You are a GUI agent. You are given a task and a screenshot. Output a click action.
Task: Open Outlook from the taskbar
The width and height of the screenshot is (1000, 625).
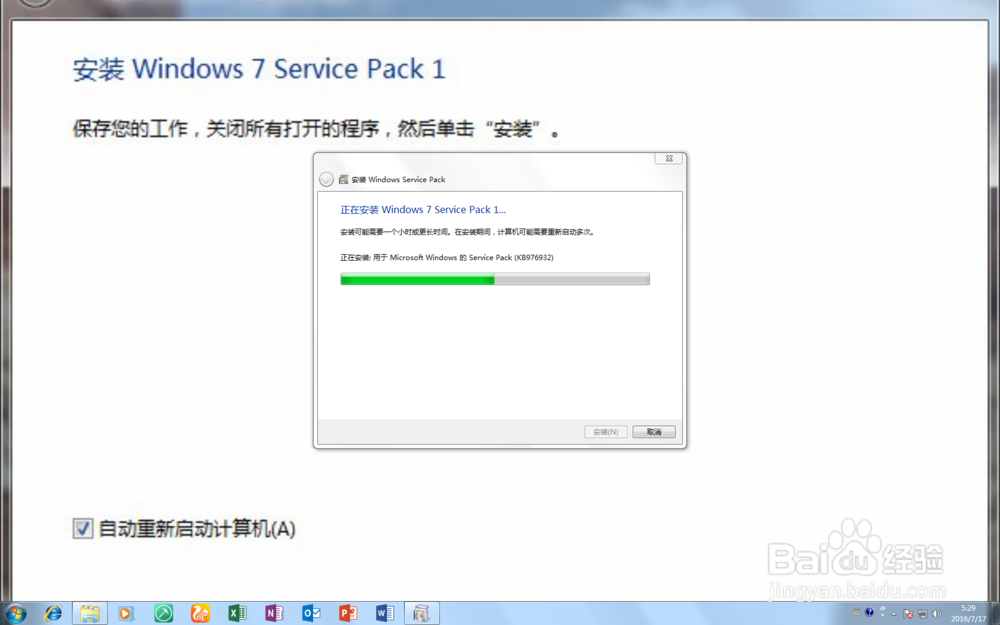point(311,614)
